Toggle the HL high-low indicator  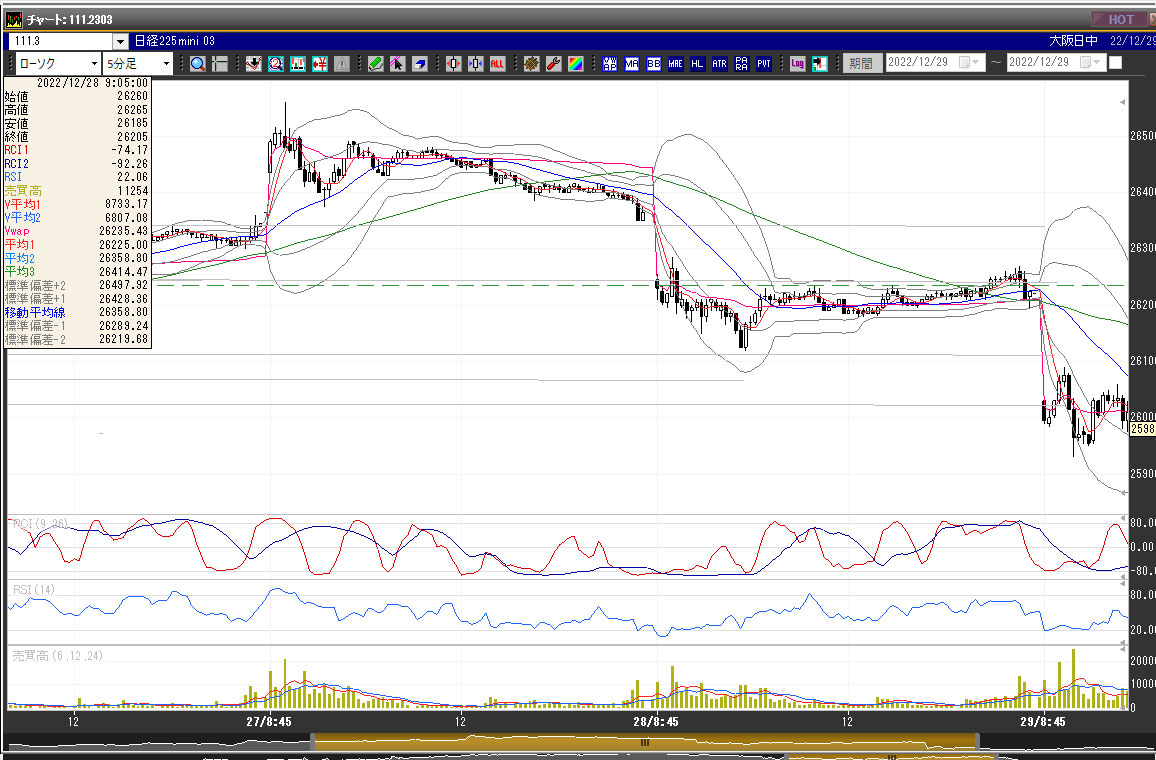(x=697, y=64)
